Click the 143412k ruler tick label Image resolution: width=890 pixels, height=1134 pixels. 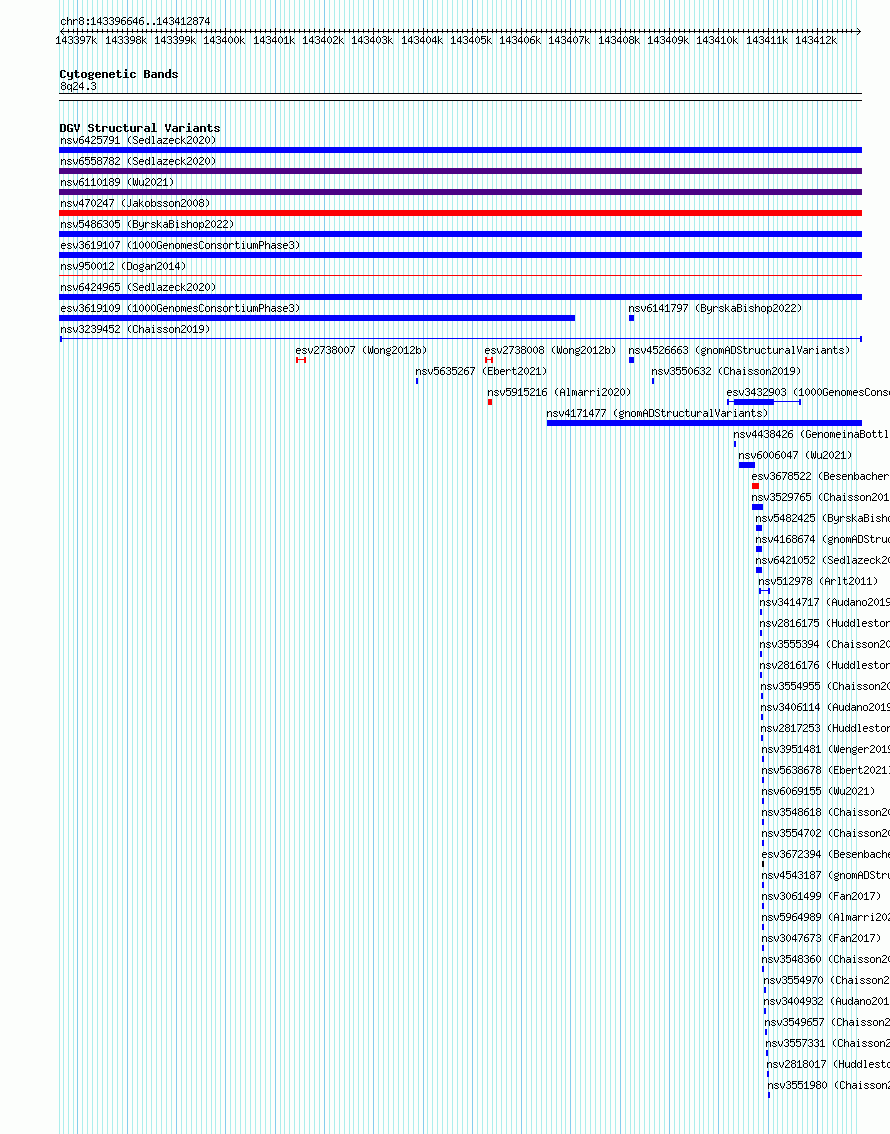tap(816, 40)
